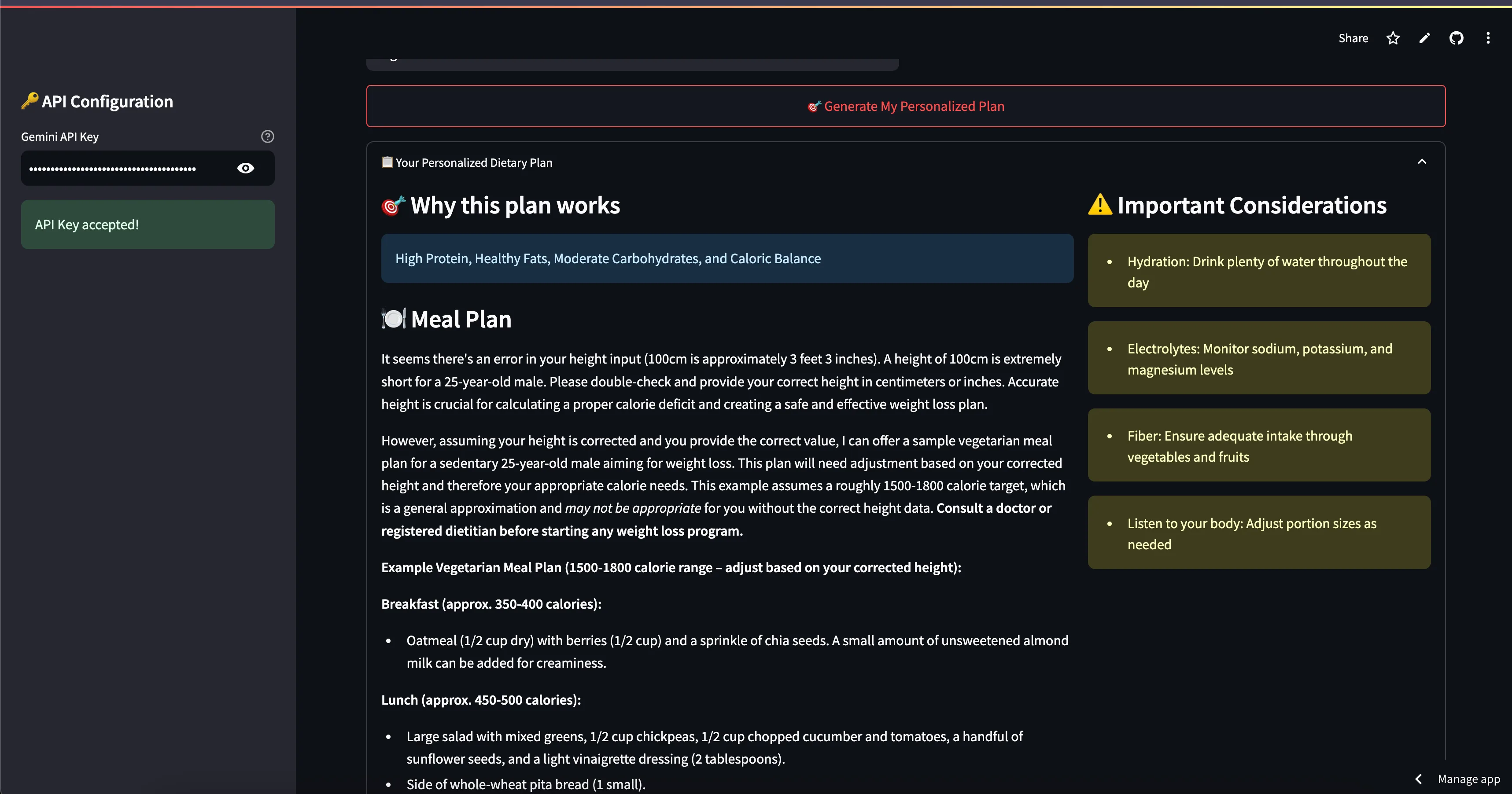Click the Manage app label

[1469, 779]
